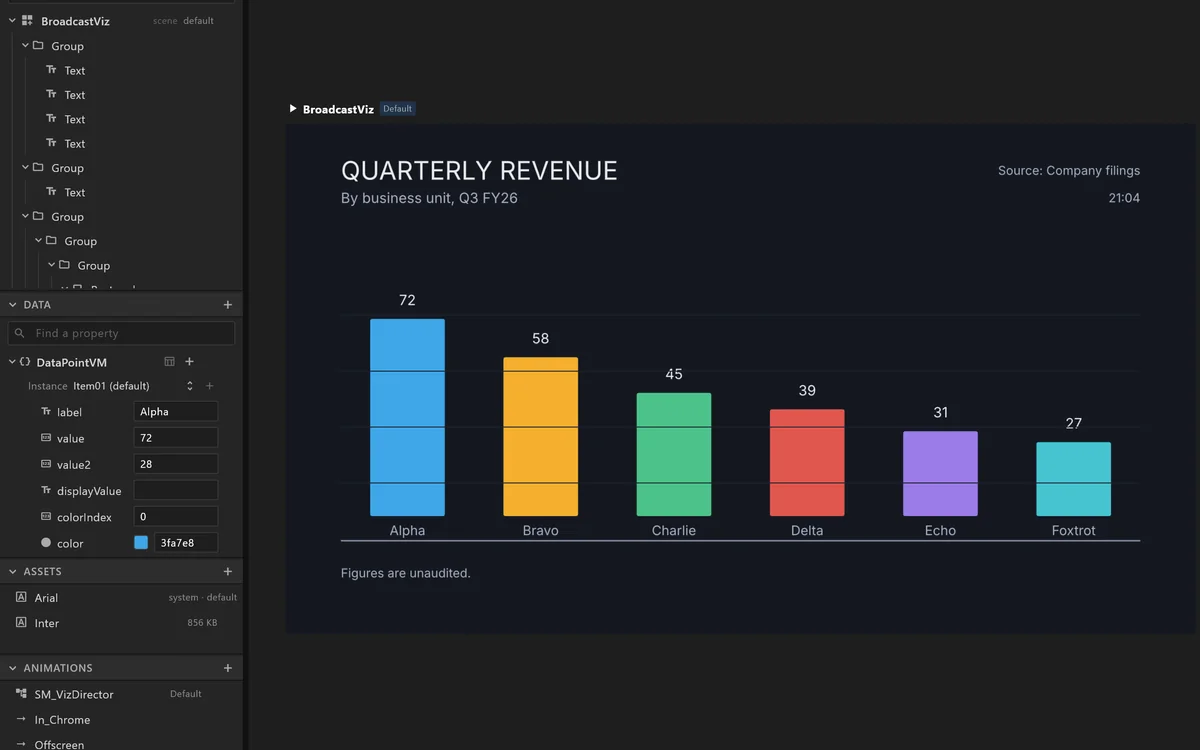This screenshot has width=1200, height=750.
Task: Add a new animation with ANIMATIONS plus
Action: tap(228, 667)
